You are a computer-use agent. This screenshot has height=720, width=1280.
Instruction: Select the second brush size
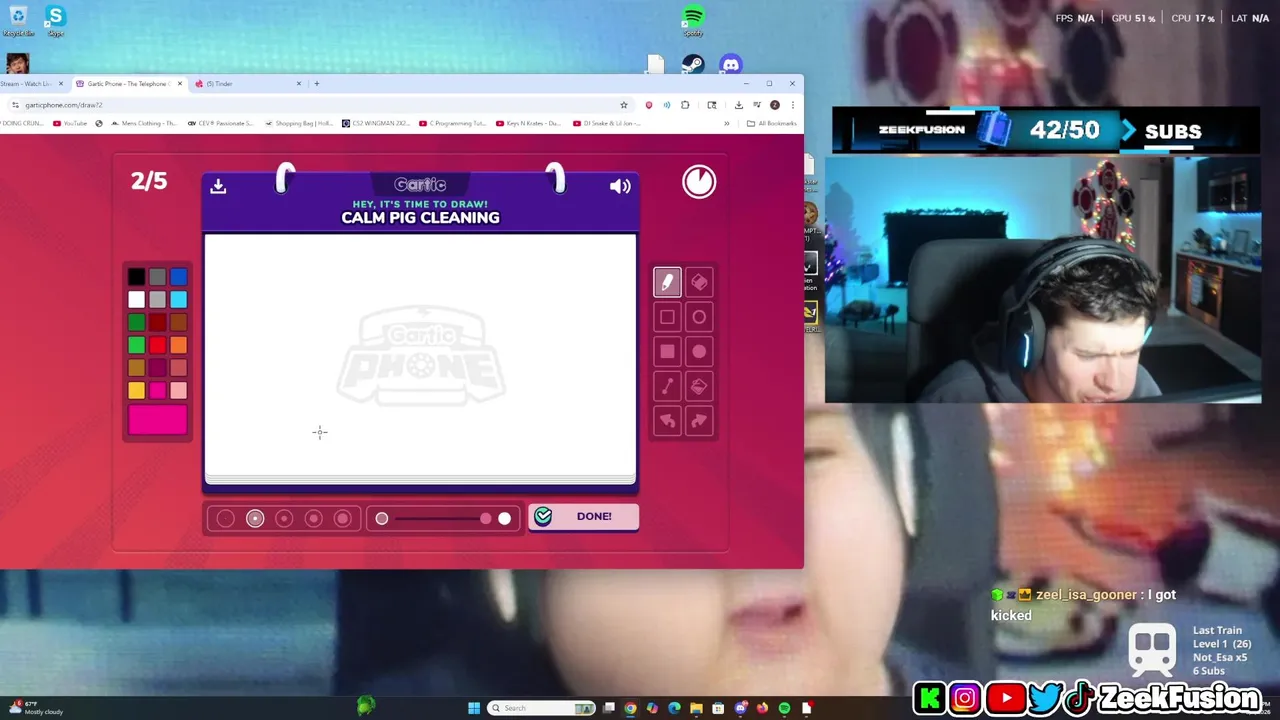(255, 518)
